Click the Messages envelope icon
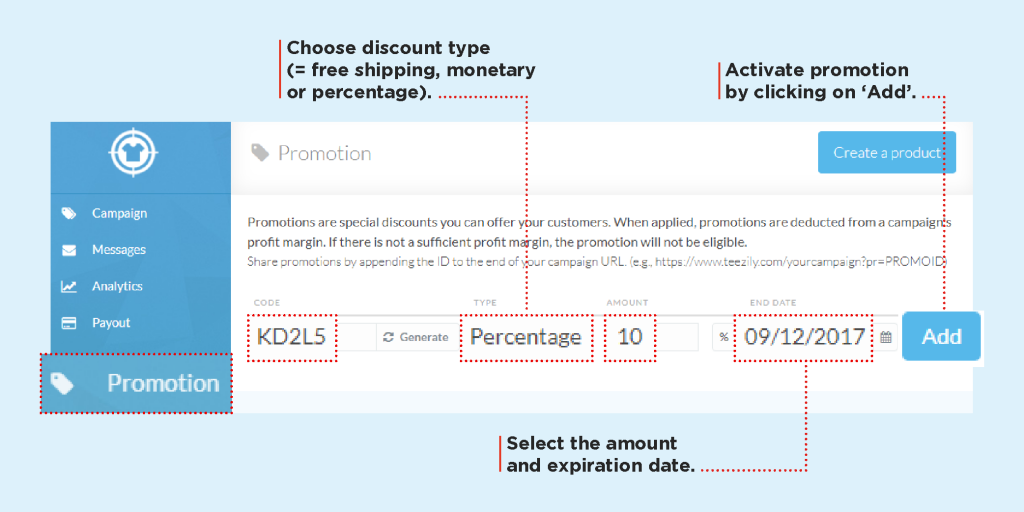 [69, 250]
